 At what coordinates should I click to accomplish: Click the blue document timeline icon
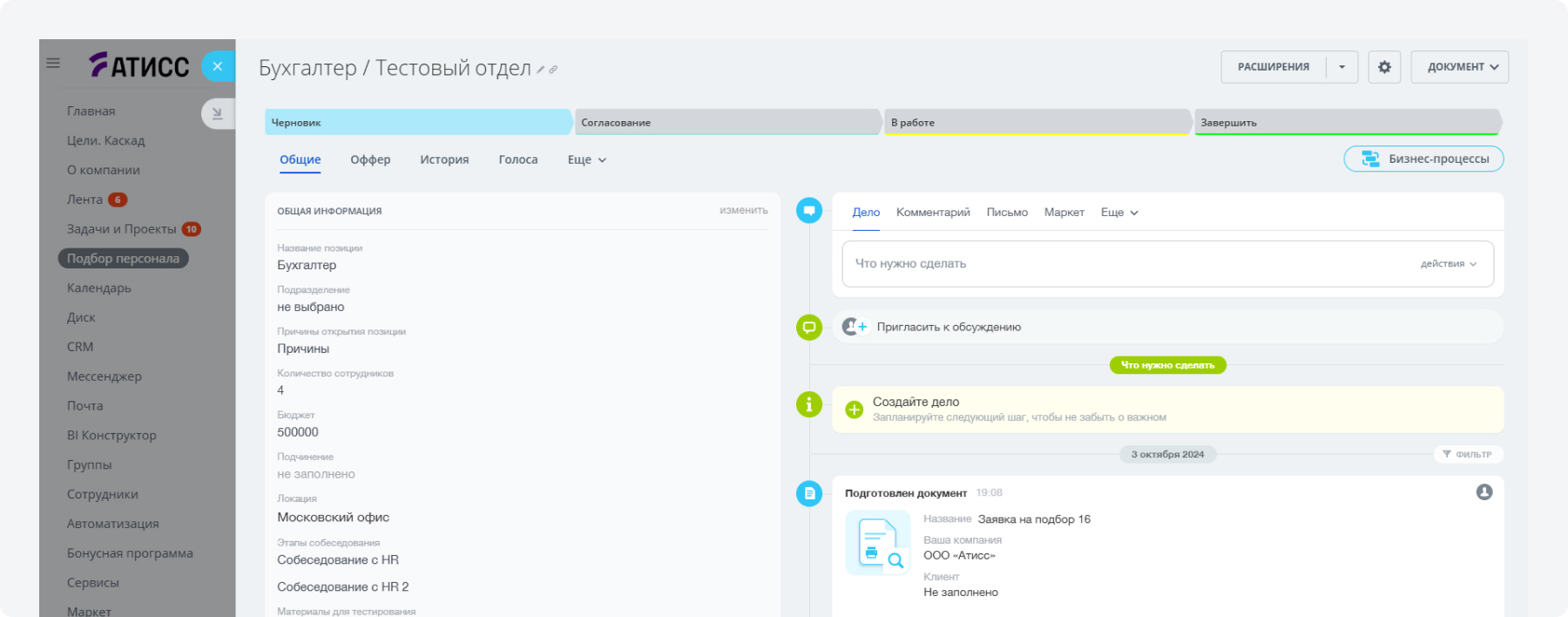coord(809,493)
